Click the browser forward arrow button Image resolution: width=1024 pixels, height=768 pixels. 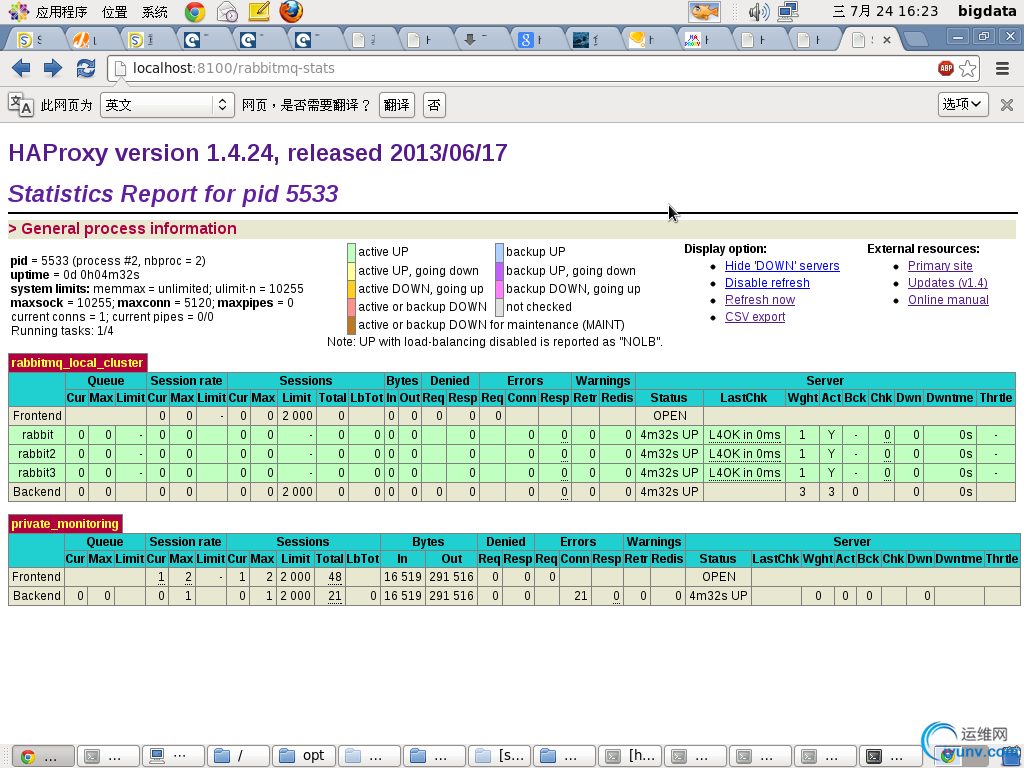(53, 68)
